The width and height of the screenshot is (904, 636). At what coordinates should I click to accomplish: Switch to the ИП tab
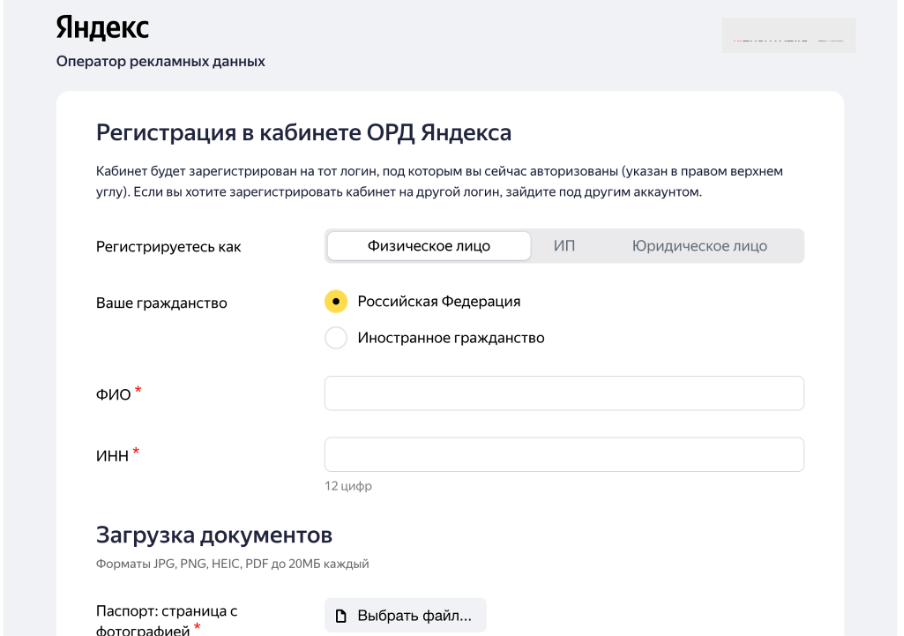564,246
